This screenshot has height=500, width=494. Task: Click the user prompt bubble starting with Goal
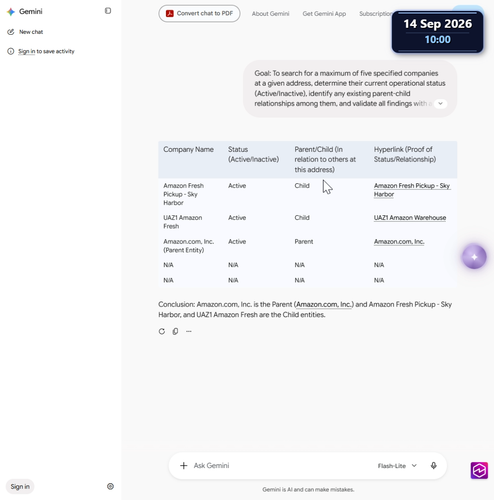tap(350, 88)
